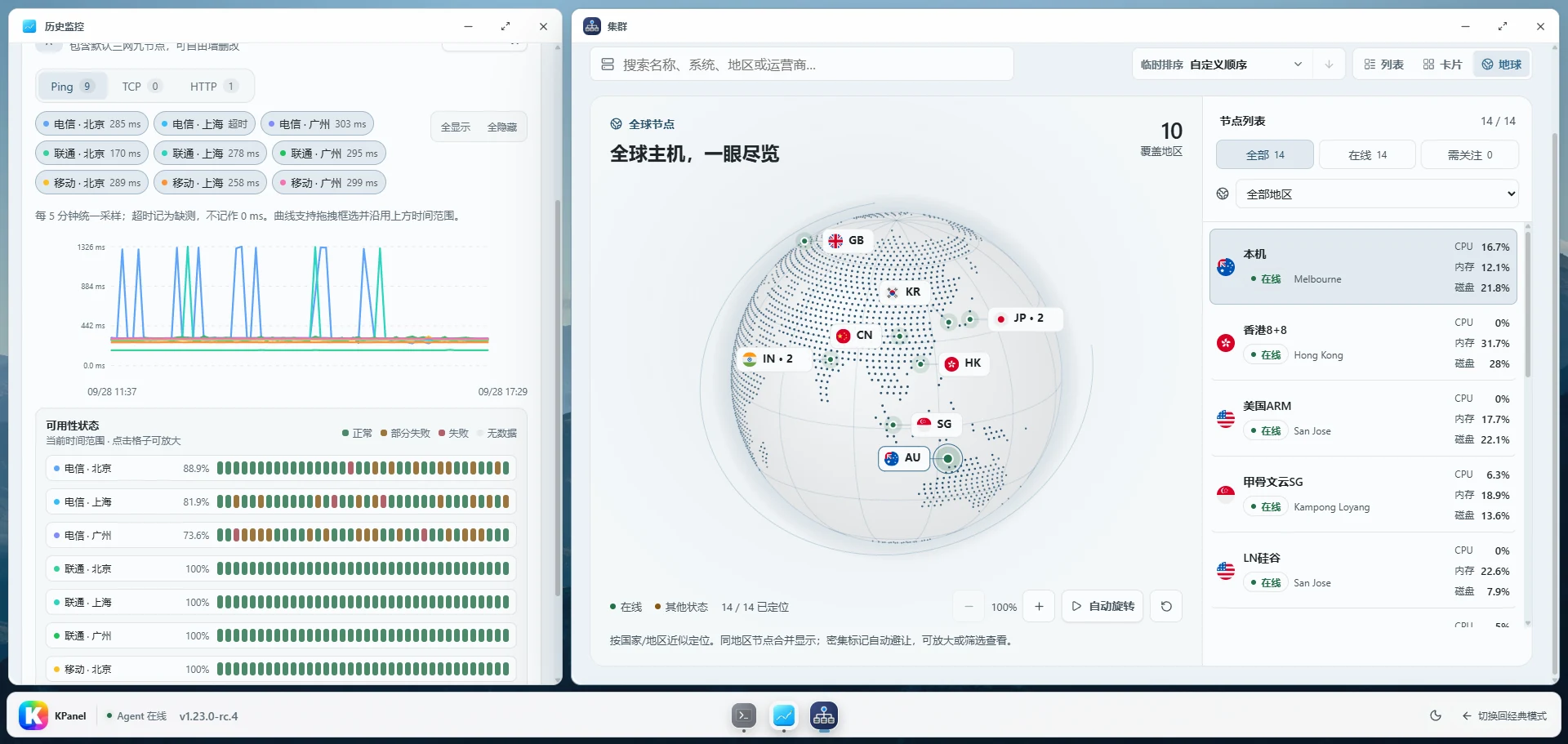Click the active Melbourne node dot
The width and height of the screenshot is (1568, 744).
948,459
